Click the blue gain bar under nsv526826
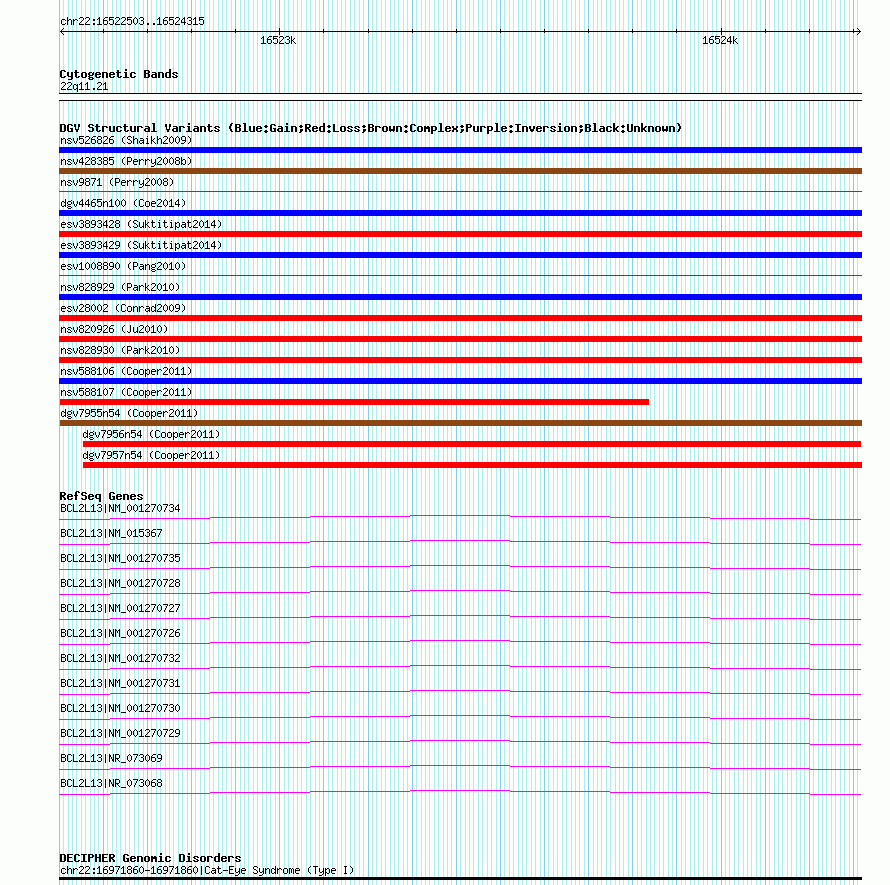 click(460, 150)
